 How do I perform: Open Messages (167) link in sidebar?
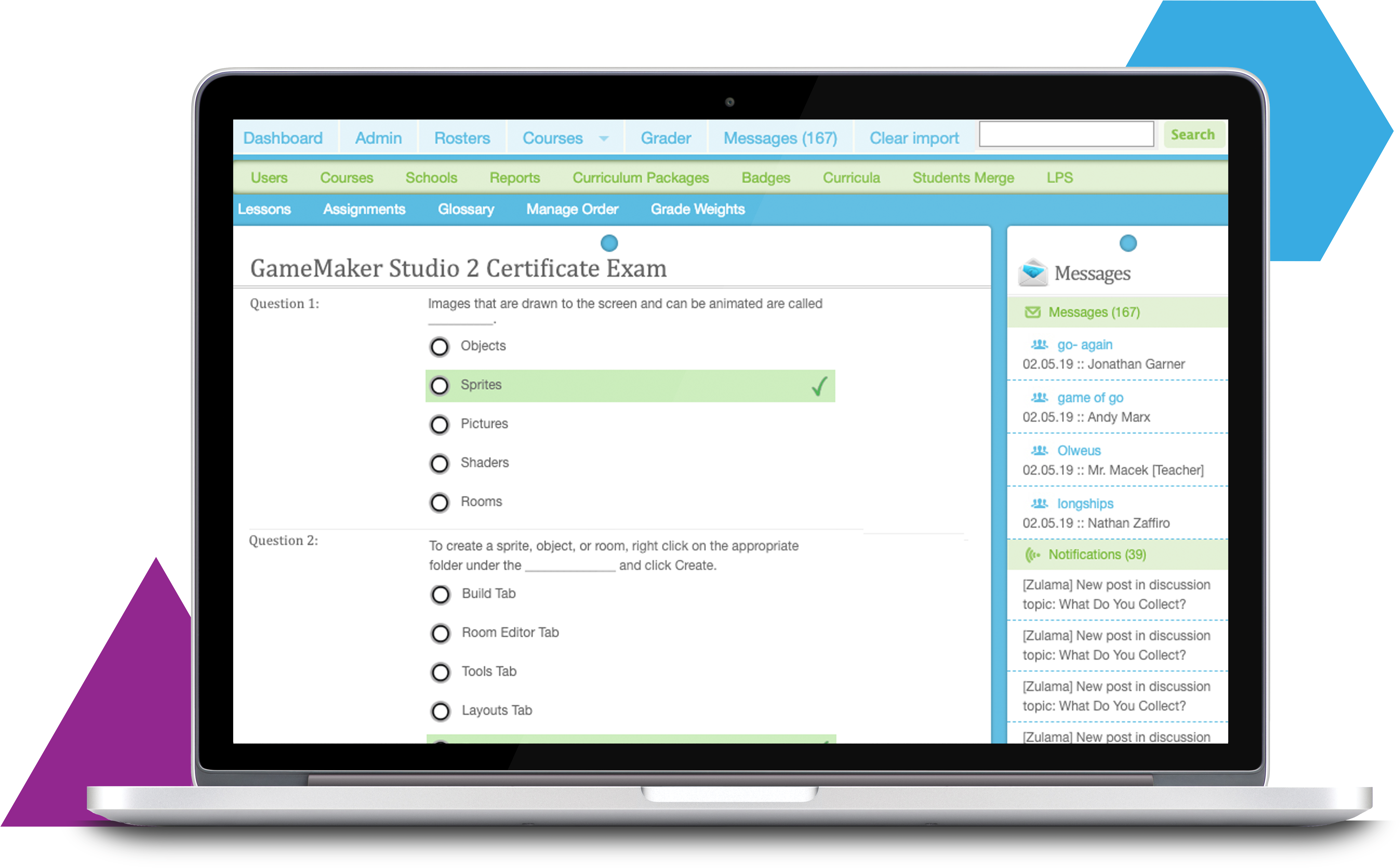click(1094, 312)
